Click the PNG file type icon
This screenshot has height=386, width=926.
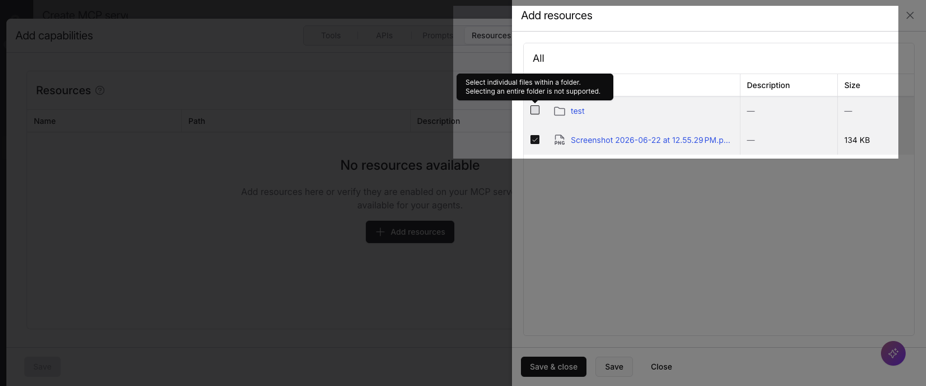tap(559, 140)
